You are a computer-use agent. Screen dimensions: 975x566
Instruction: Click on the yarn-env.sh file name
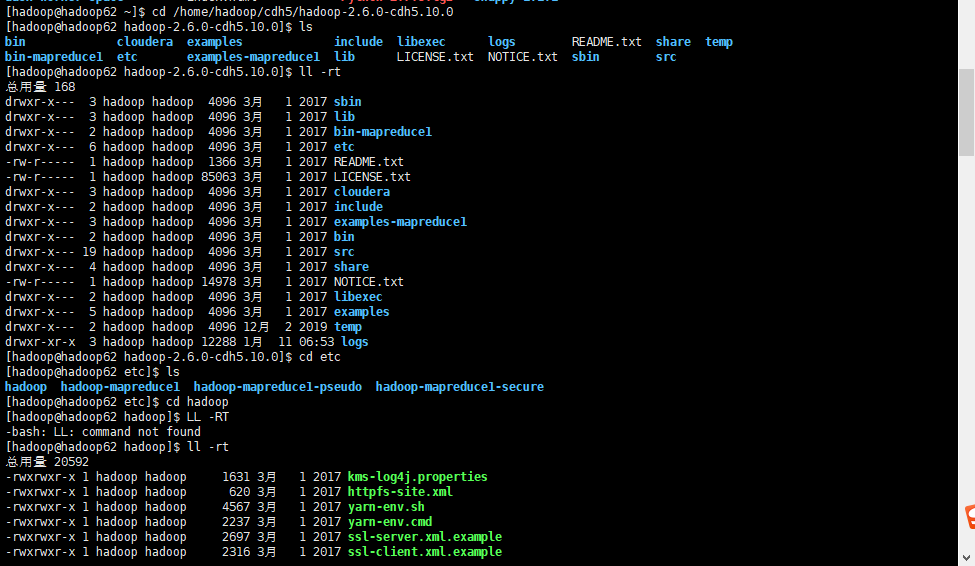tap(386, 507)
